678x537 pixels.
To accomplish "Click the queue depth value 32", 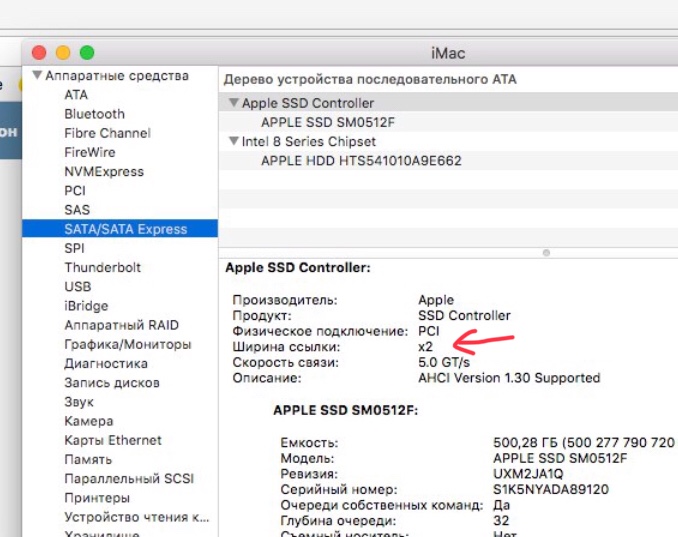I will click(x=501, y=521).
